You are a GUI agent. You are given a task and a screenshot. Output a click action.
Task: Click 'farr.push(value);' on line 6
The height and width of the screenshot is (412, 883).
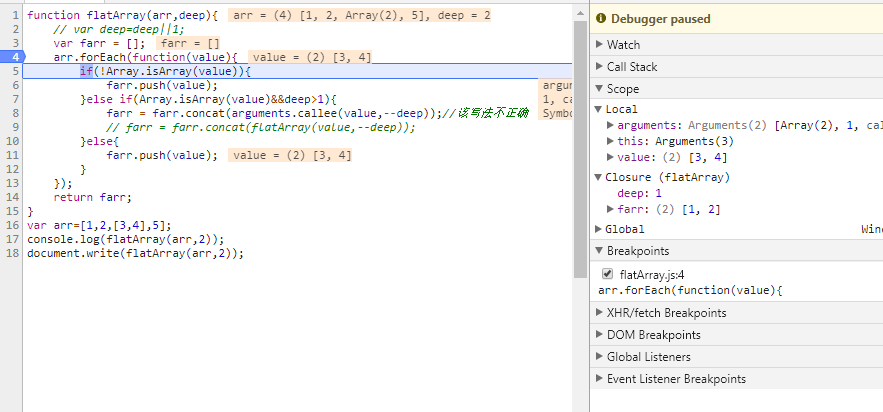coord(162,85)
